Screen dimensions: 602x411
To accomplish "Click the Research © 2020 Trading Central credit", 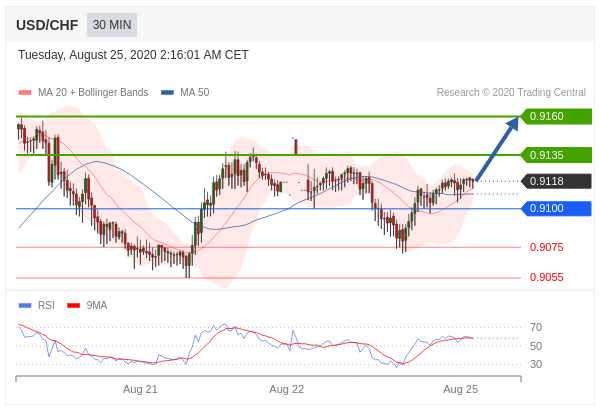I will point(511,92).
